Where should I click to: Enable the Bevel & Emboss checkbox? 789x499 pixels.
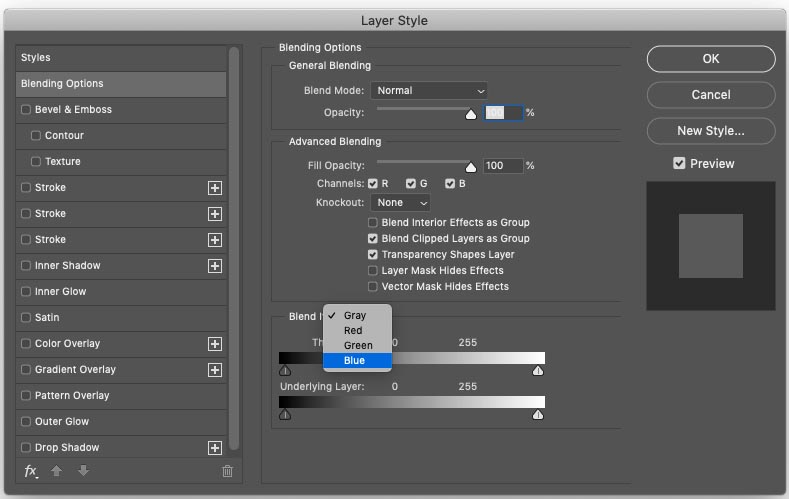click(x=26, y=110)
